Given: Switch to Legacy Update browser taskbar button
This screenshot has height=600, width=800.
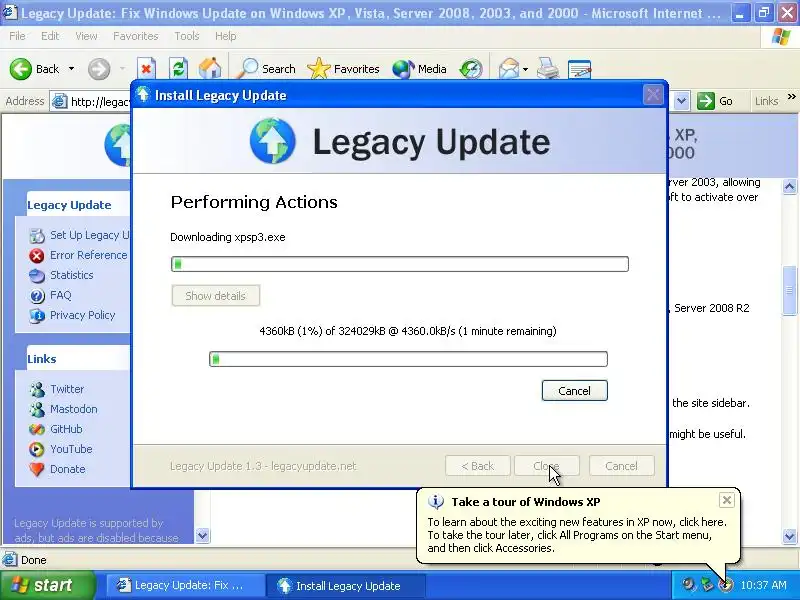Looking at the screenshot, I should click(186, 585).
